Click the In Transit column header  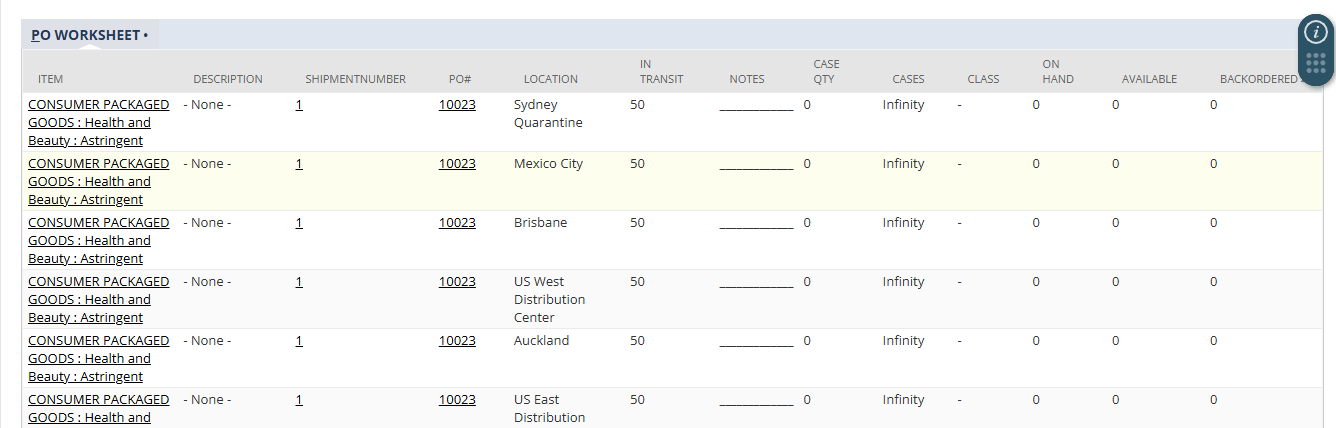coord(661,71)
